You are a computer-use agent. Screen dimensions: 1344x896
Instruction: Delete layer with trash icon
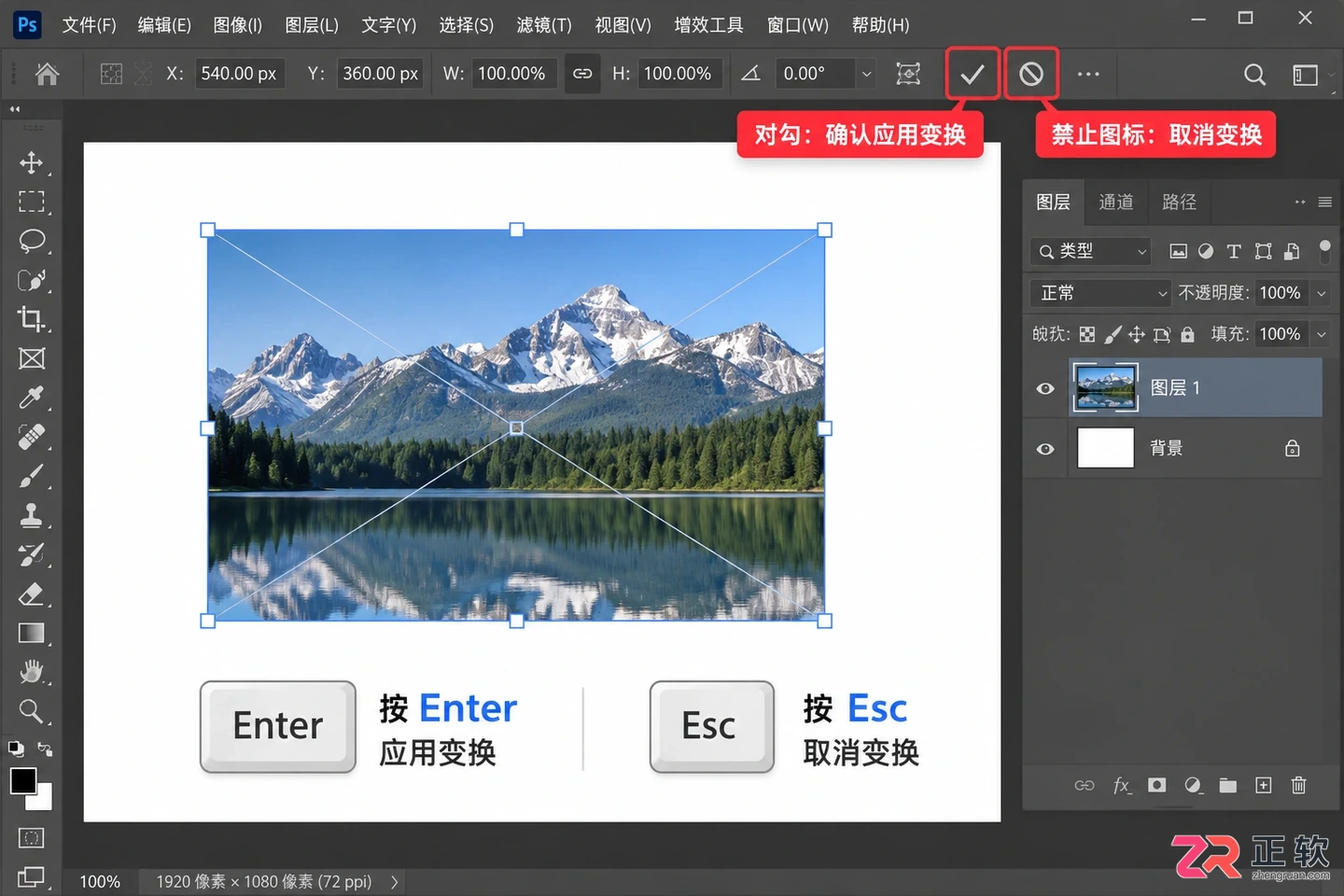(1298, 786)
